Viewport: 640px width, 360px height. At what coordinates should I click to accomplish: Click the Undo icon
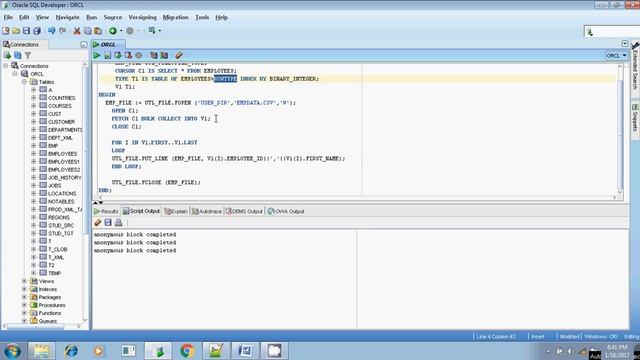coord(51,31)
